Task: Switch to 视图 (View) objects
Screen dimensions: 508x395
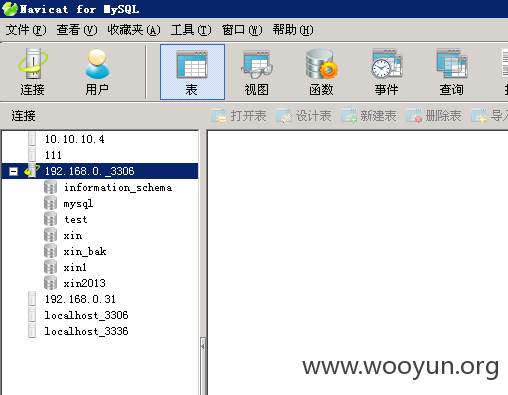Action: point(257,72)
